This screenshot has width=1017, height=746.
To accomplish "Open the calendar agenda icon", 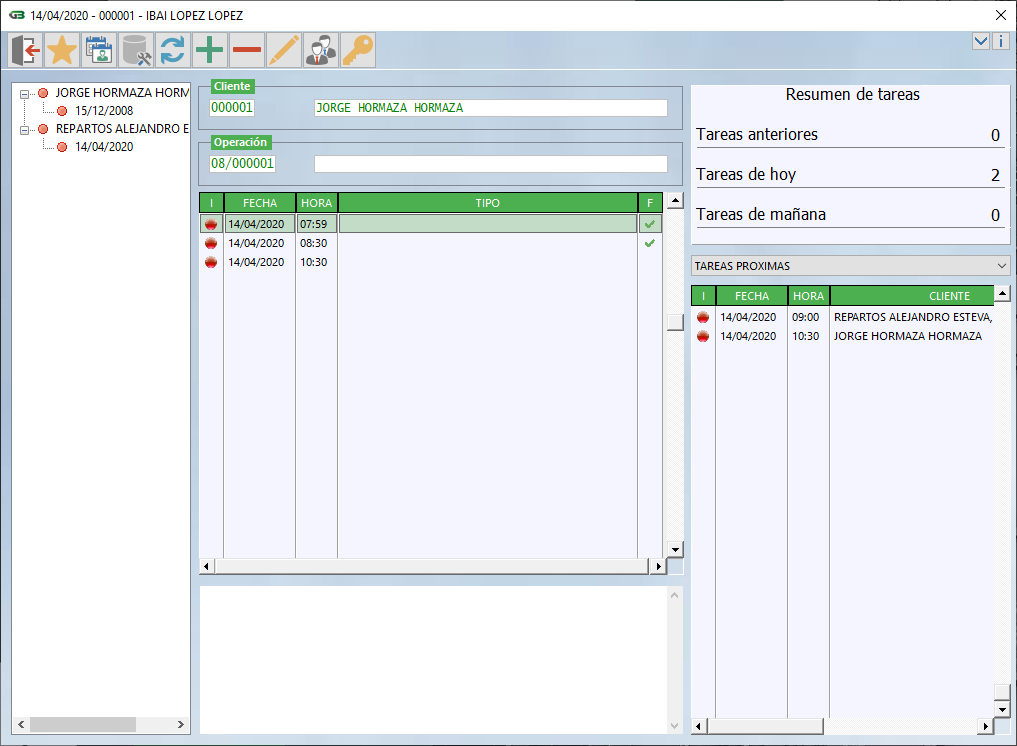I will pyautogui.click(x=99, y=50).
